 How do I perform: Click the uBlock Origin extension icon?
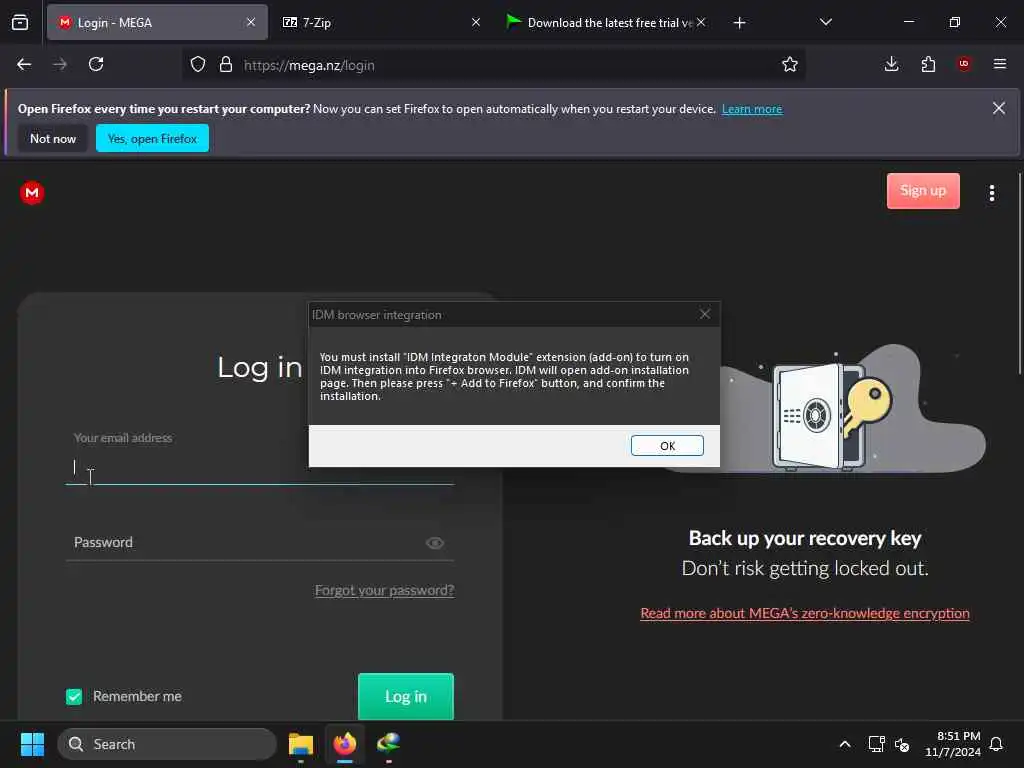coord(964,64)
